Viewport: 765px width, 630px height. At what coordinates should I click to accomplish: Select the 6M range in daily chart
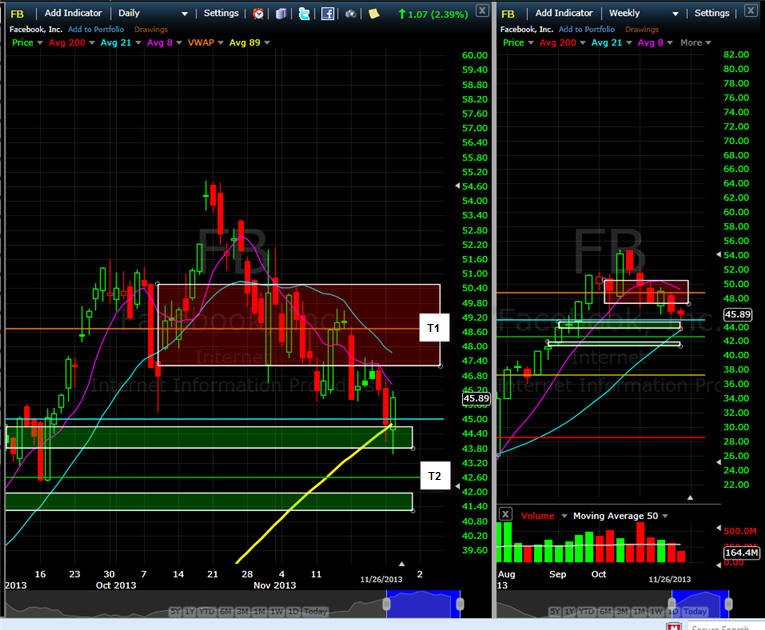226,611
